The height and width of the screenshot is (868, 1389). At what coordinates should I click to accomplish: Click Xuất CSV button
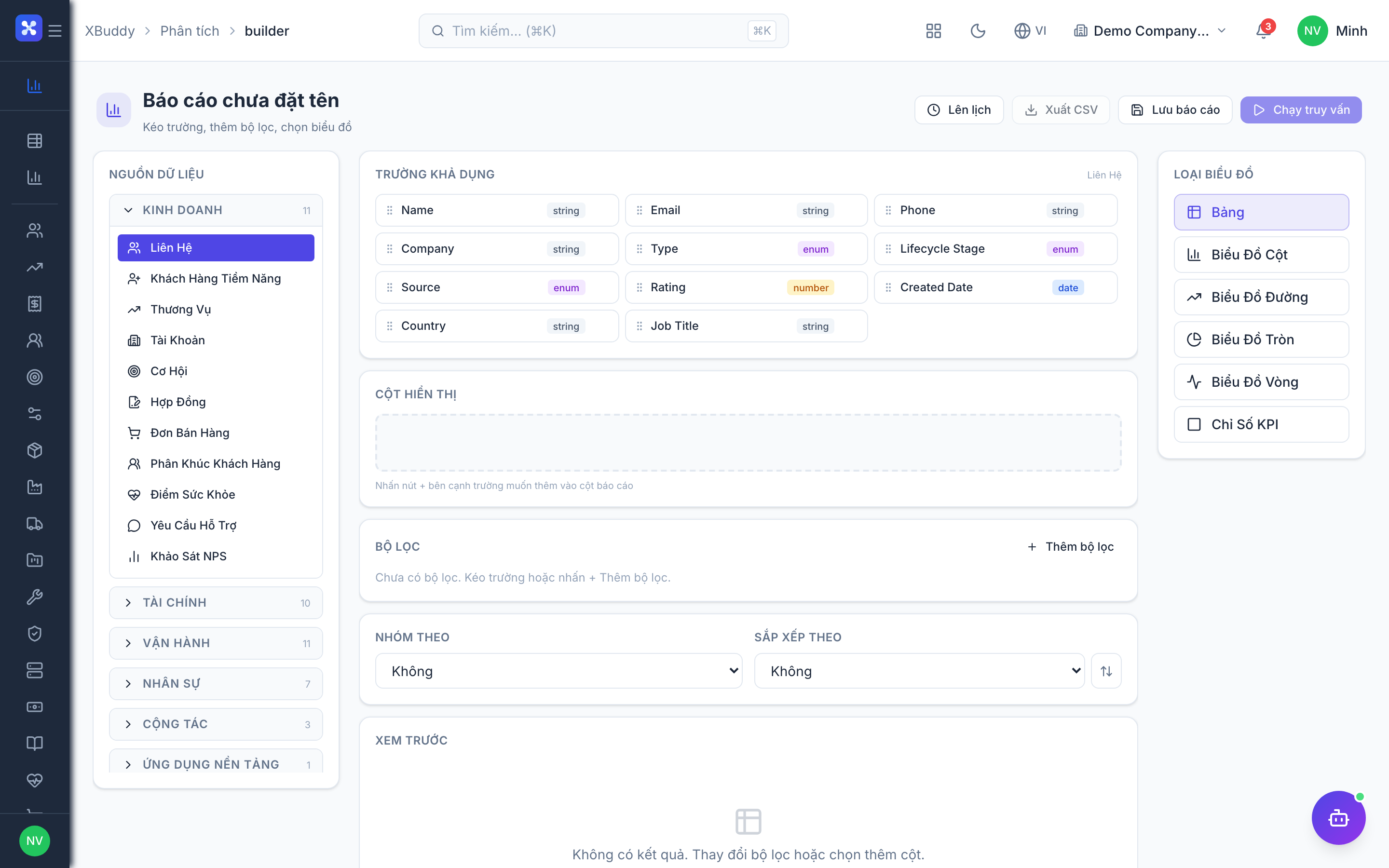tap(1061, 109)
